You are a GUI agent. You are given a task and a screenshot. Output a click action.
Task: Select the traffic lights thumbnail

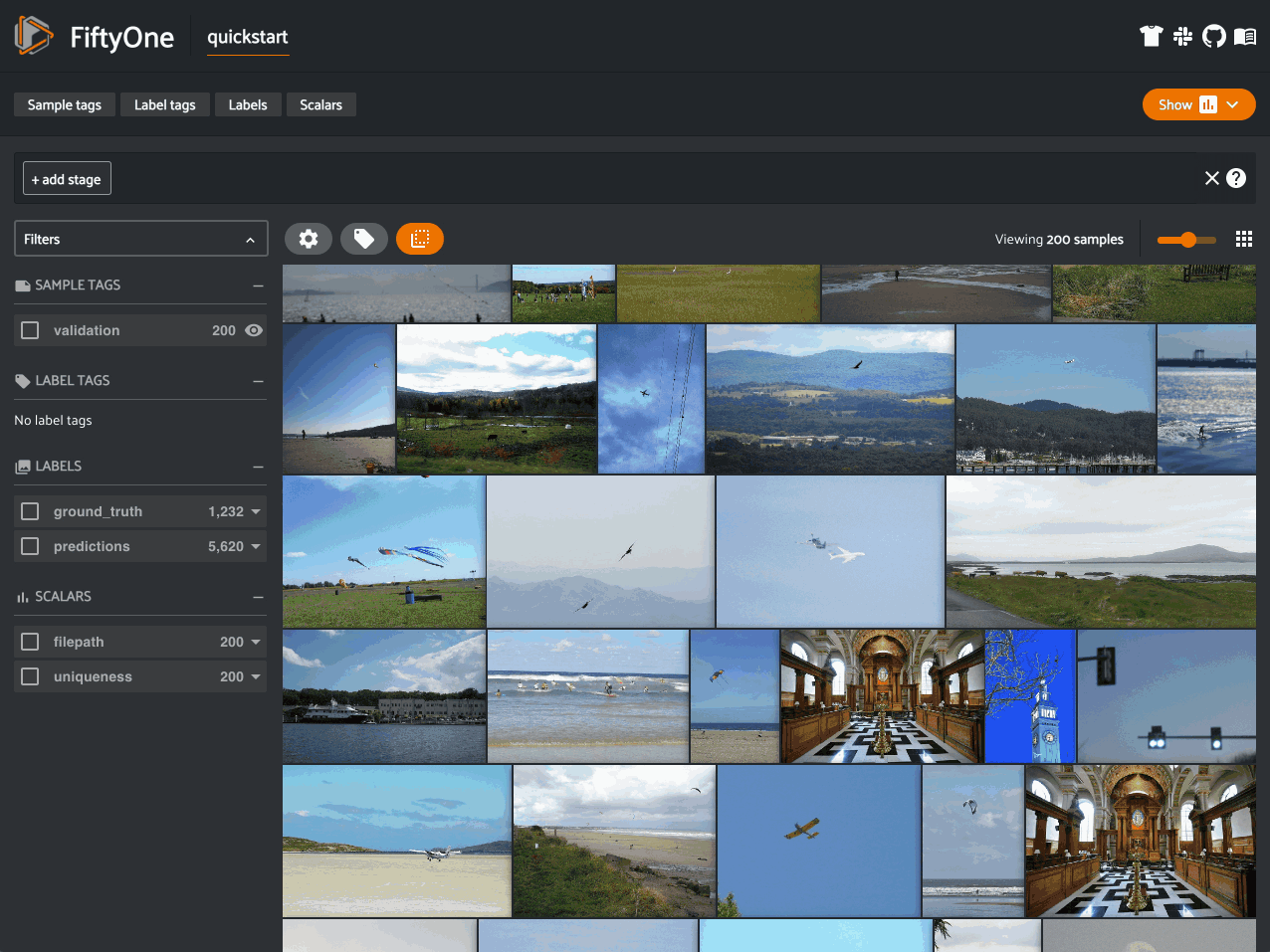[1166, 696]
